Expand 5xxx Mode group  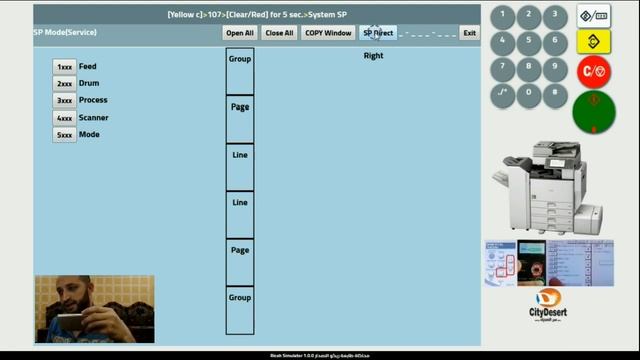[64, 135]
